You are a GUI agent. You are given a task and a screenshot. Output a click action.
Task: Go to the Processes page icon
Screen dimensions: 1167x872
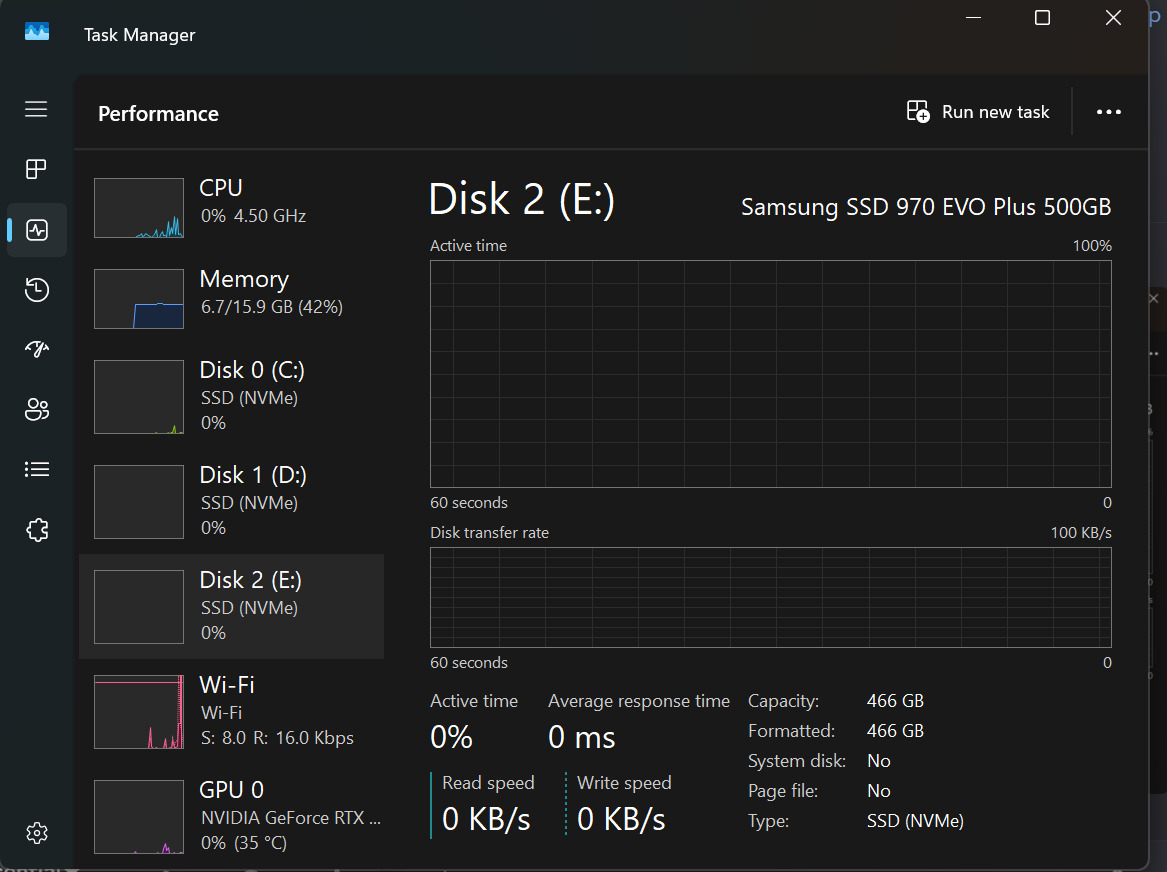(36, 170)
